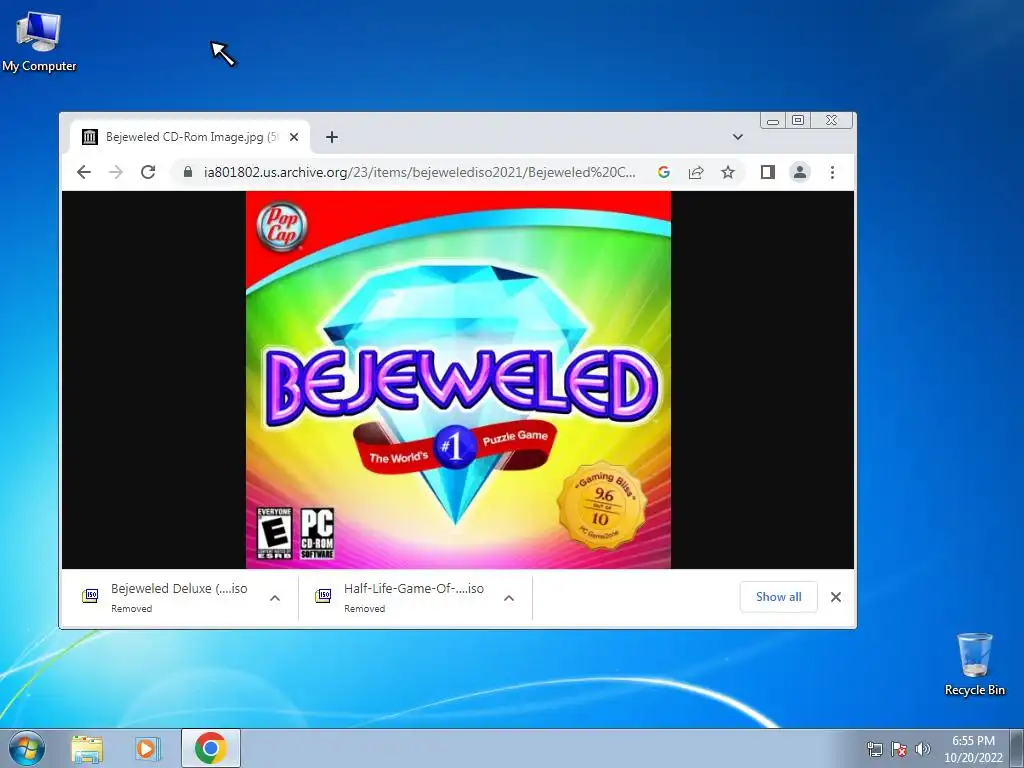This screenshot has width=1024, height=768.
Task: Click the Google icon in address bar
Action: [x=664, y=172]
